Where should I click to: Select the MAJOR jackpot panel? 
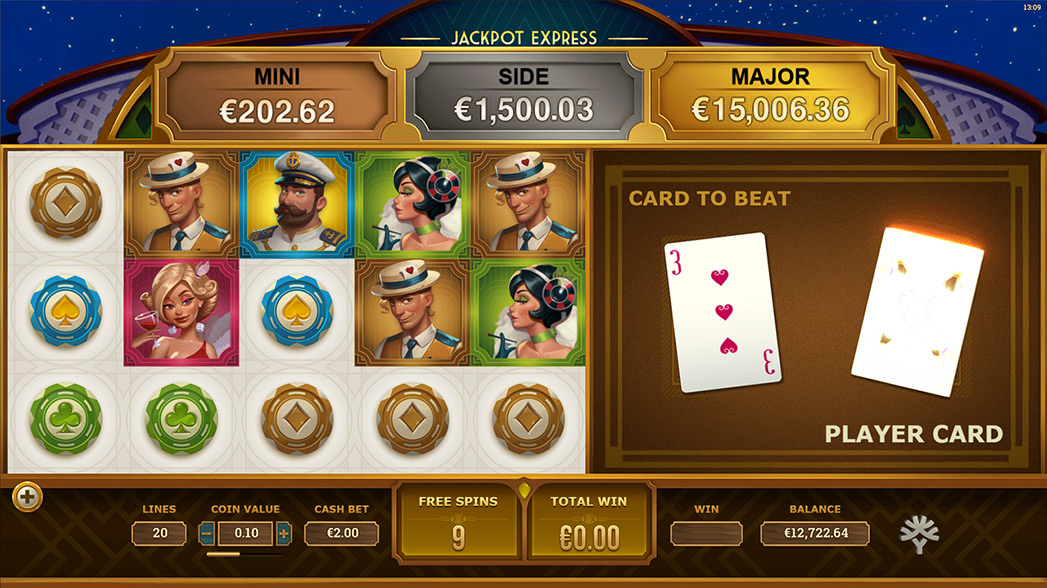point(771,95)
